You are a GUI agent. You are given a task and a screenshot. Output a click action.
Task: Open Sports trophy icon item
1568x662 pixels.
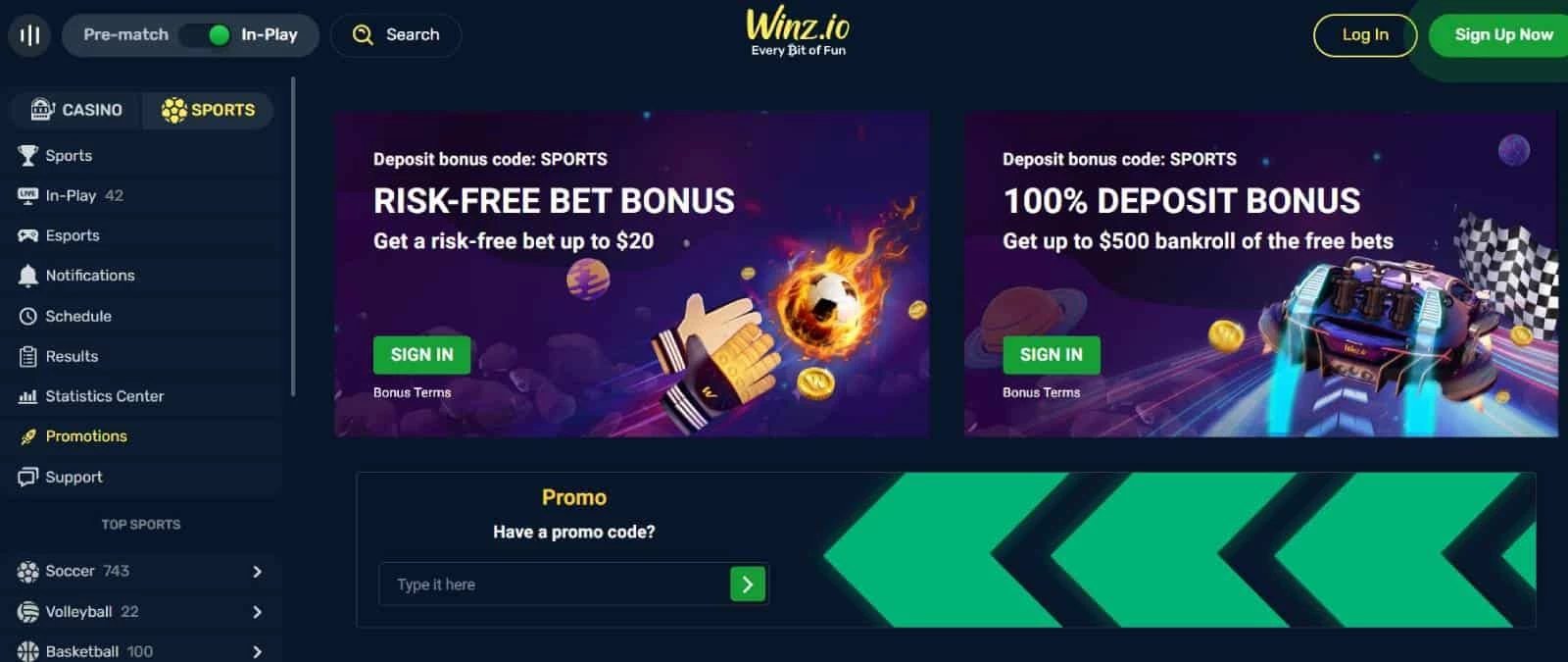click(27, 156)
